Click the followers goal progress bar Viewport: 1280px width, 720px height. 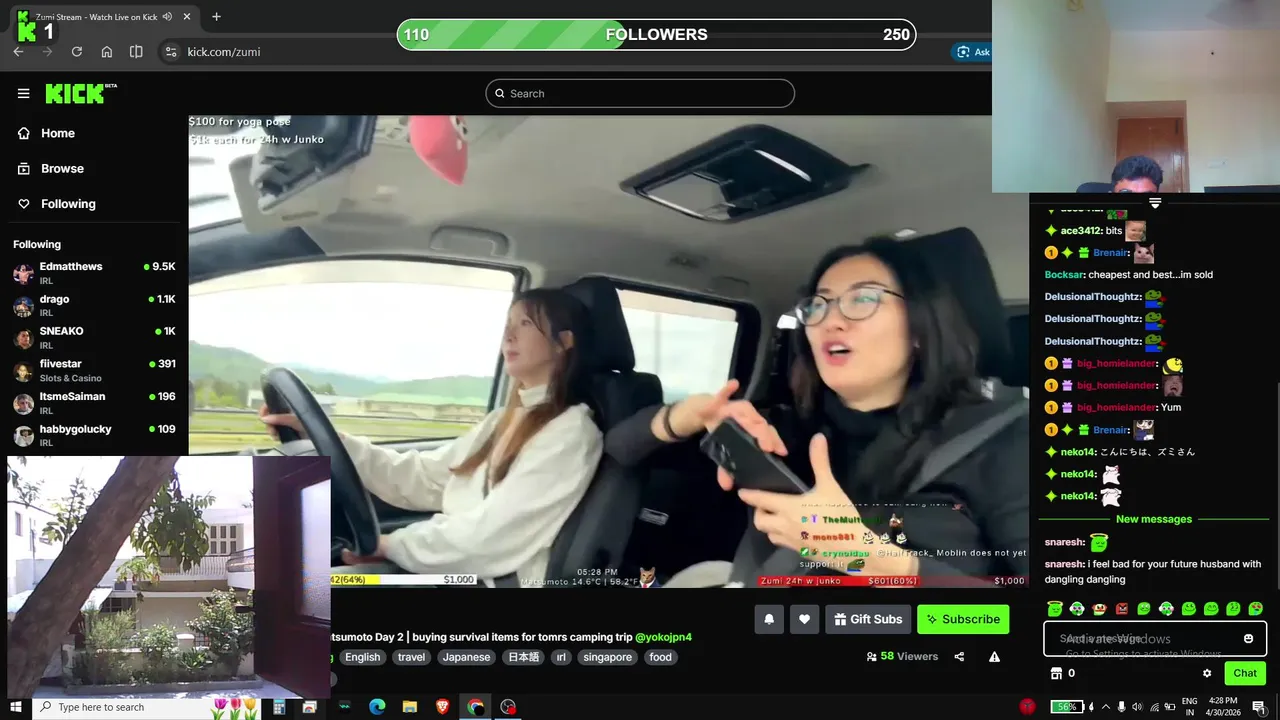[656, 35]
